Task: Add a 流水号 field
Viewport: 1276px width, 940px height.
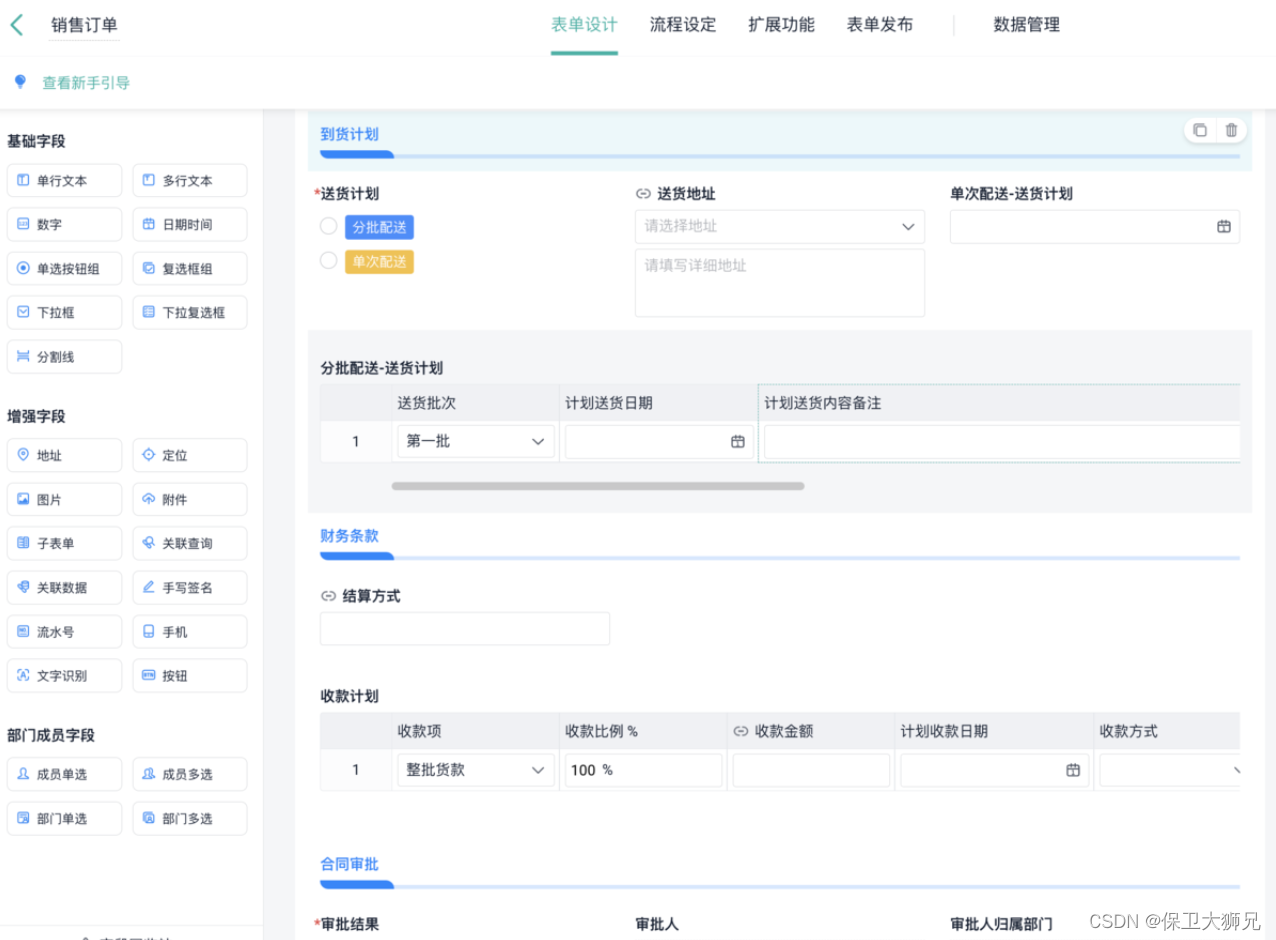Action: pyautogui.click(x=64, y=632)
